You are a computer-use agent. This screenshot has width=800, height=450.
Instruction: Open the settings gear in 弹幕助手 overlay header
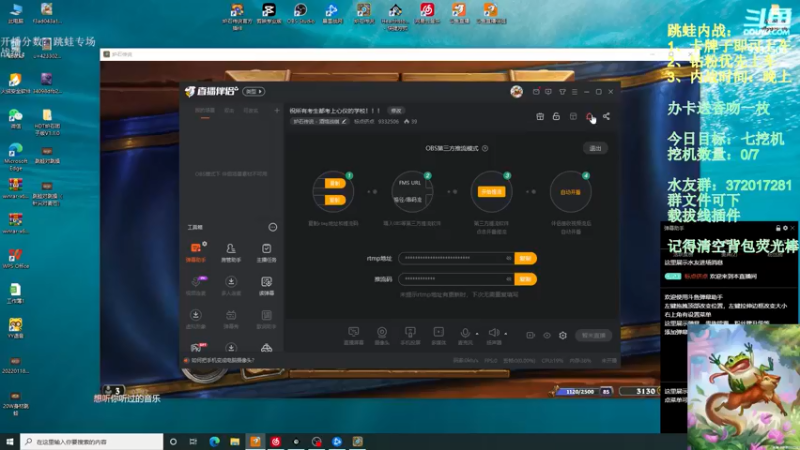[785, 228]
